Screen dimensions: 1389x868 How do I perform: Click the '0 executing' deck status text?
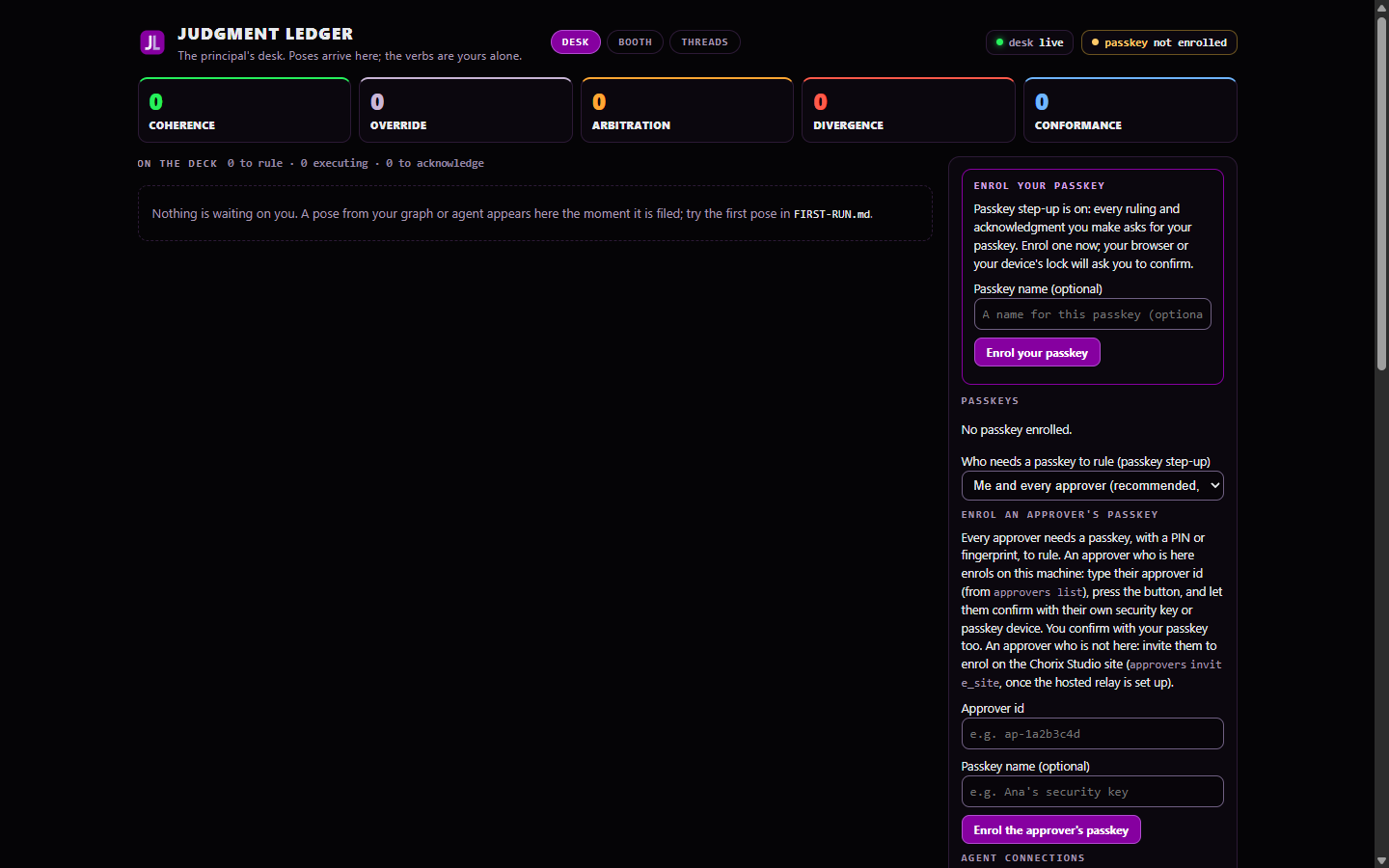click(x=334, y=164)
